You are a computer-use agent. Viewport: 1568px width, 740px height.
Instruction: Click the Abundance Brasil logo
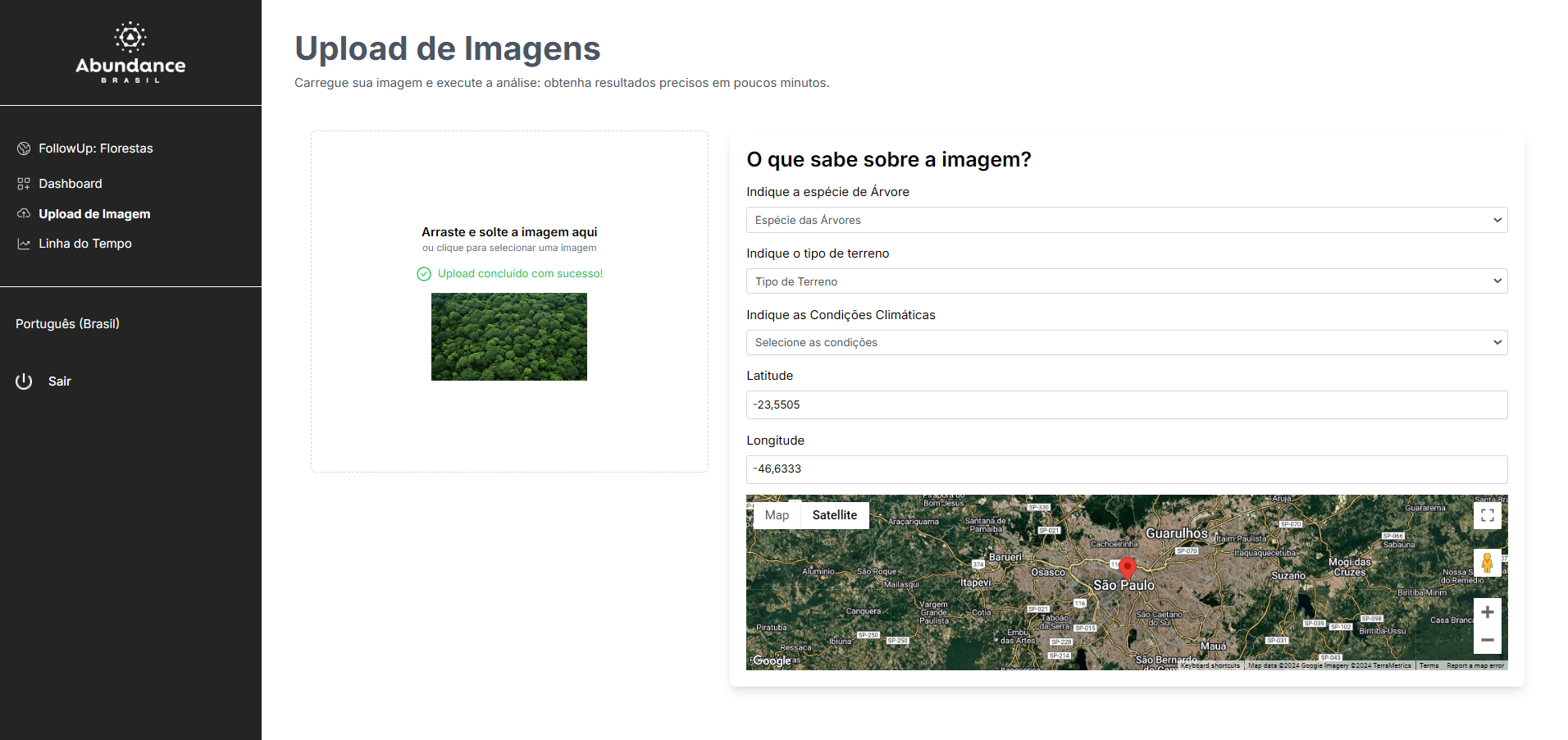click(130, 53)
